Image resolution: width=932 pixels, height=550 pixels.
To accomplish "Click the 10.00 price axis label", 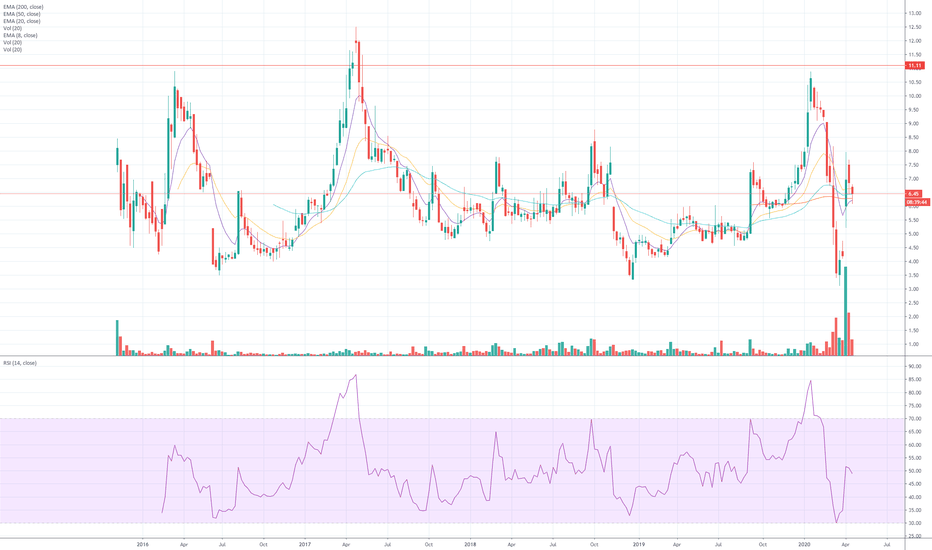I will click(915, 96).
